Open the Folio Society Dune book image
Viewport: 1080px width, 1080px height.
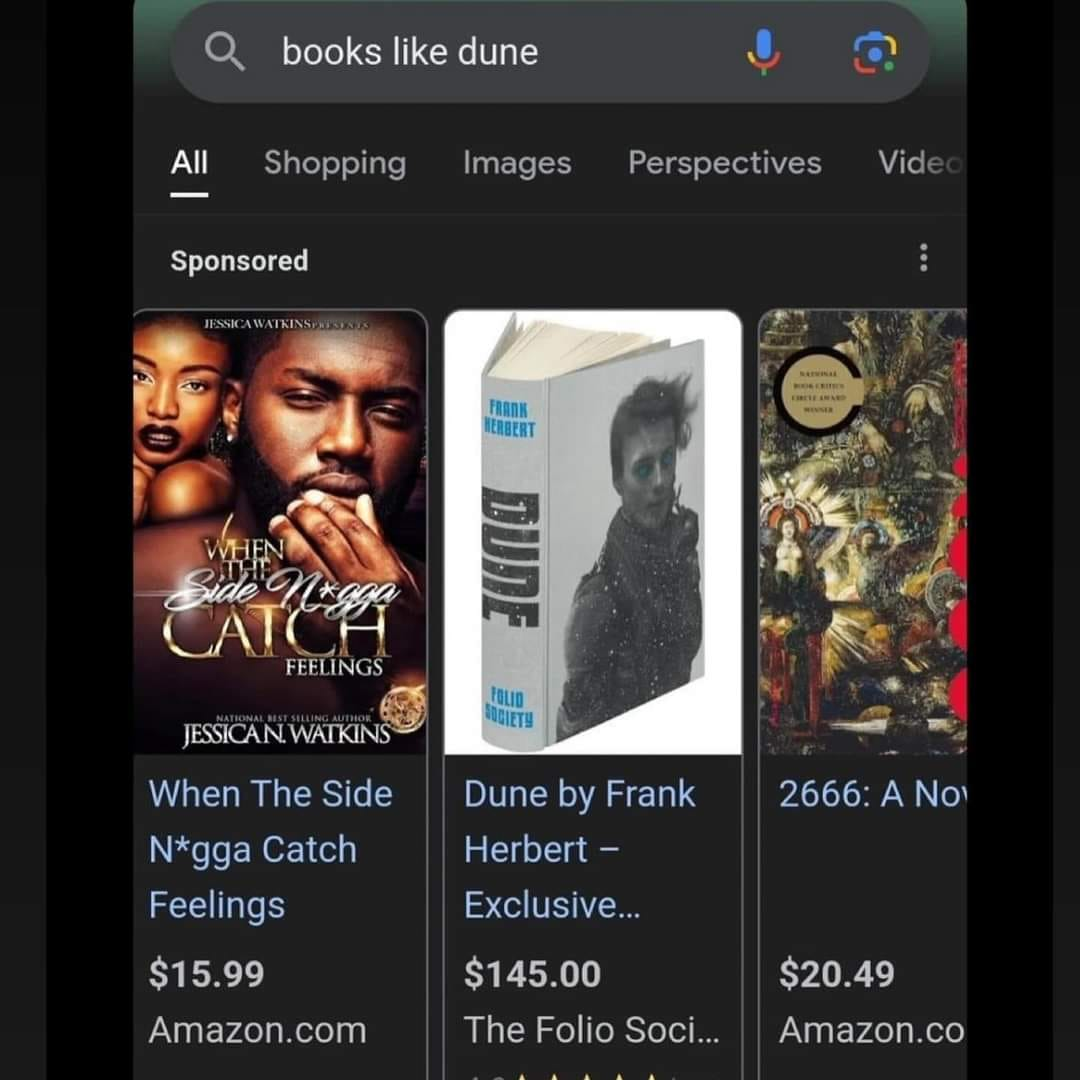pos(593,532)
